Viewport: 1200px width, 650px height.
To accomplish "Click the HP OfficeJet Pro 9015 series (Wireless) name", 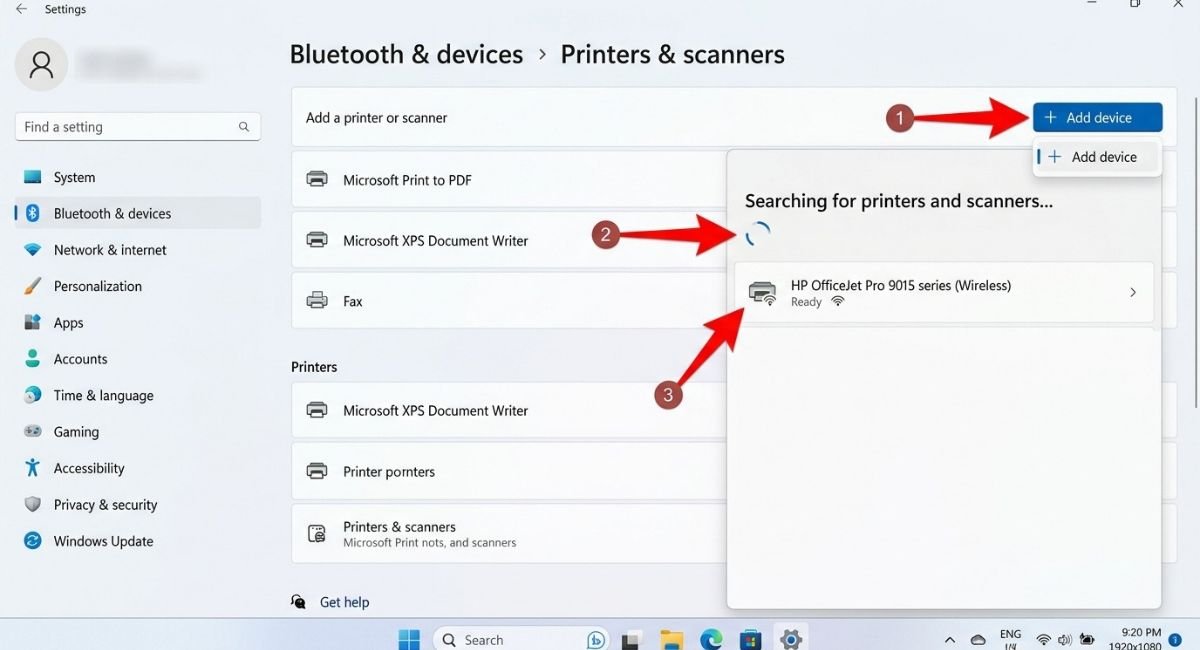I will click(901, 285).
